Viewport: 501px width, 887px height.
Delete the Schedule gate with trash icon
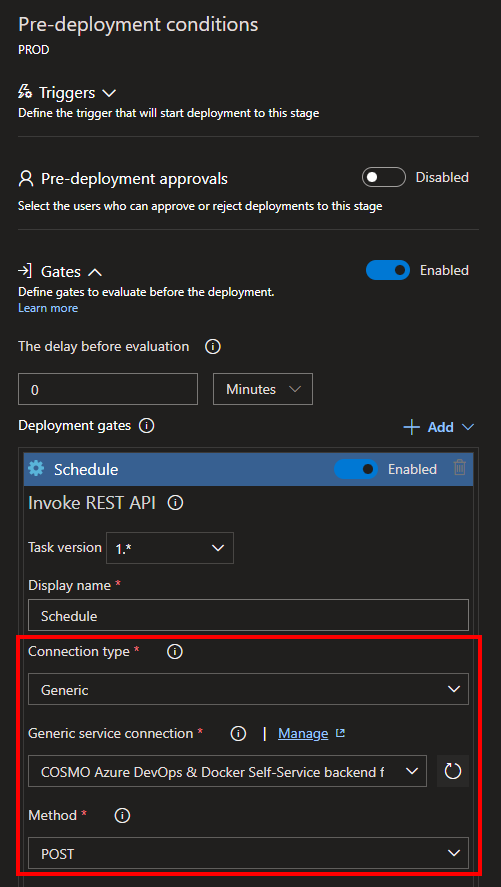pos(460,468)
